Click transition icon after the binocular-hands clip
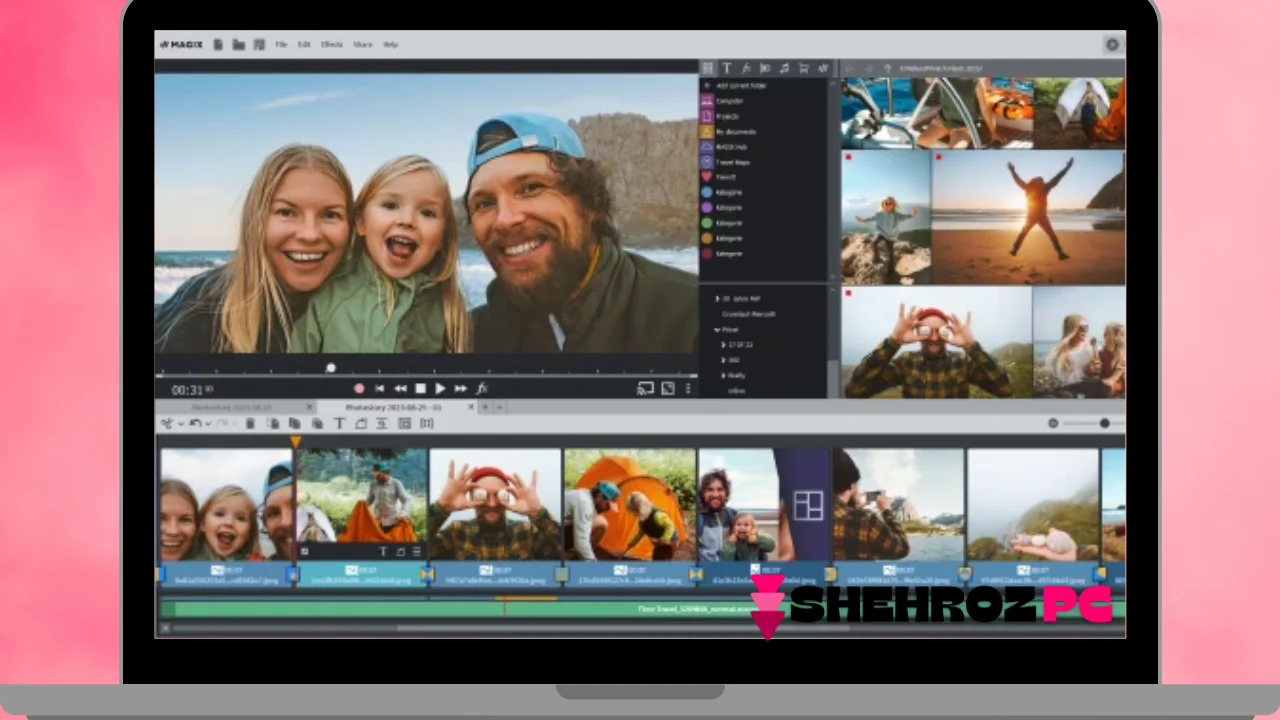 pos(562,574)
